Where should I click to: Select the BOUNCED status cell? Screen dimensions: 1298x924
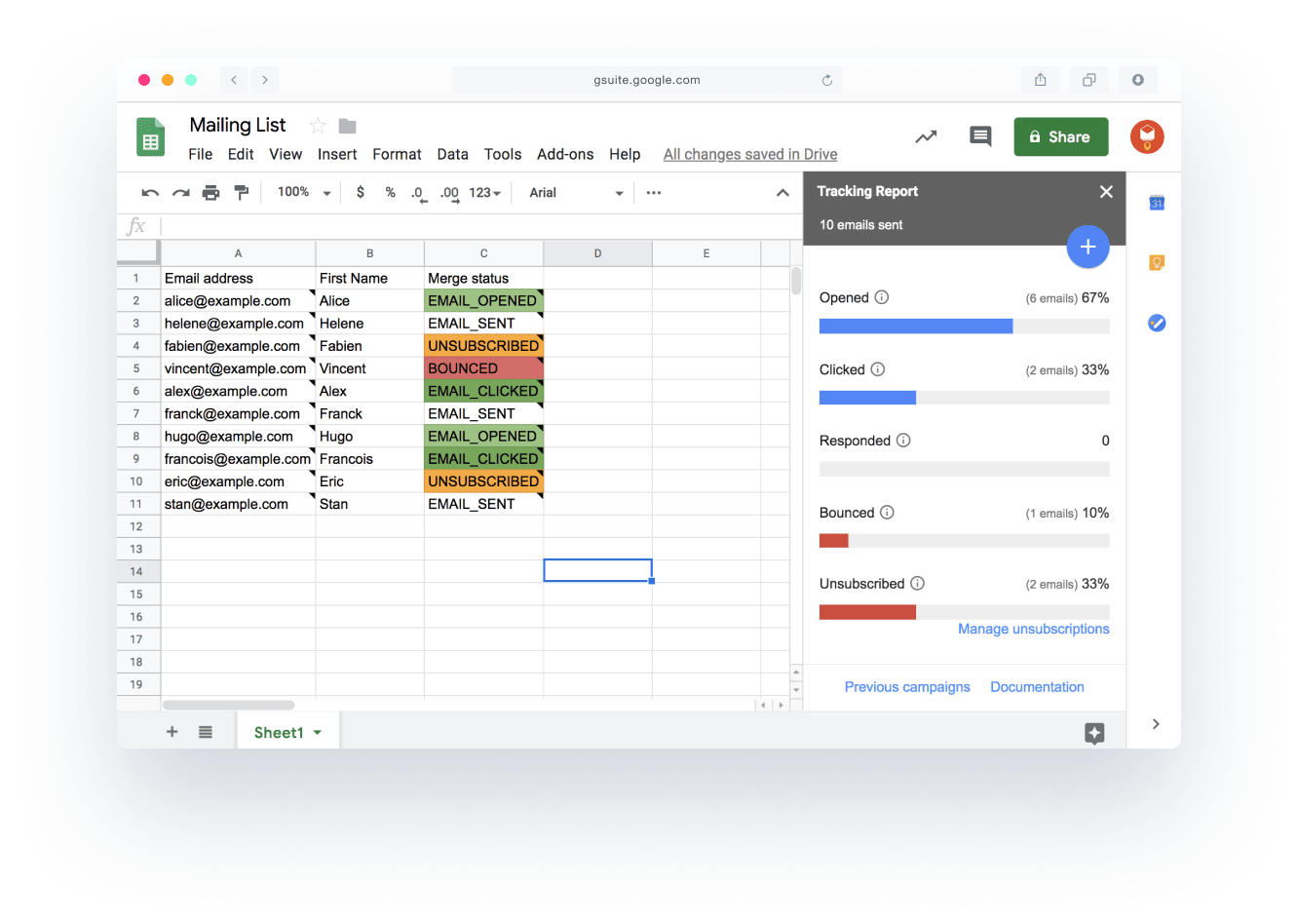click(x=483, y=368)
